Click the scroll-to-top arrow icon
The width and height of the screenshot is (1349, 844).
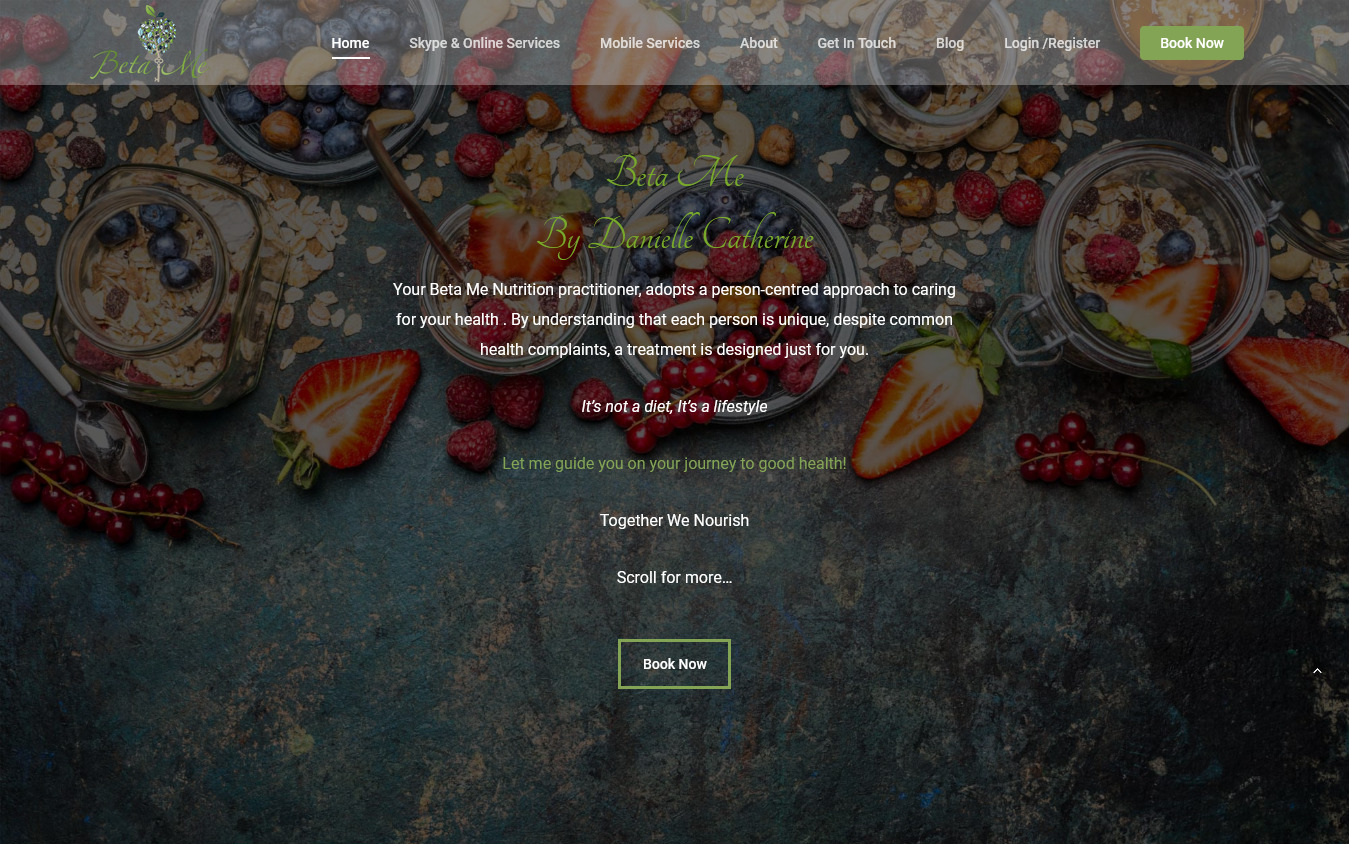(x=1317, y=671)
